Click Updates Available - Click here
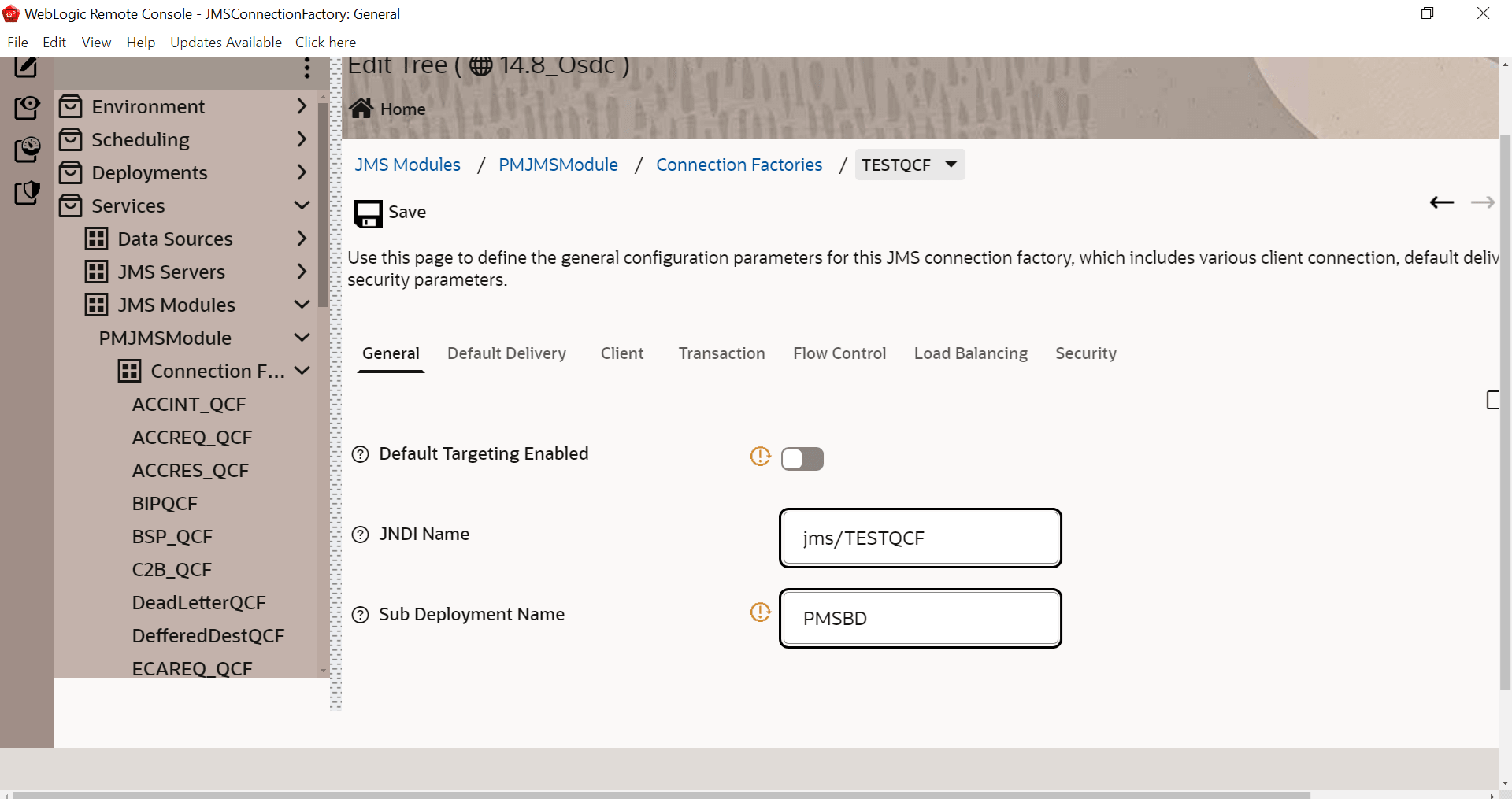This screenshot has width=1512, height=799. pyautogui.click(x=263, y=43)
